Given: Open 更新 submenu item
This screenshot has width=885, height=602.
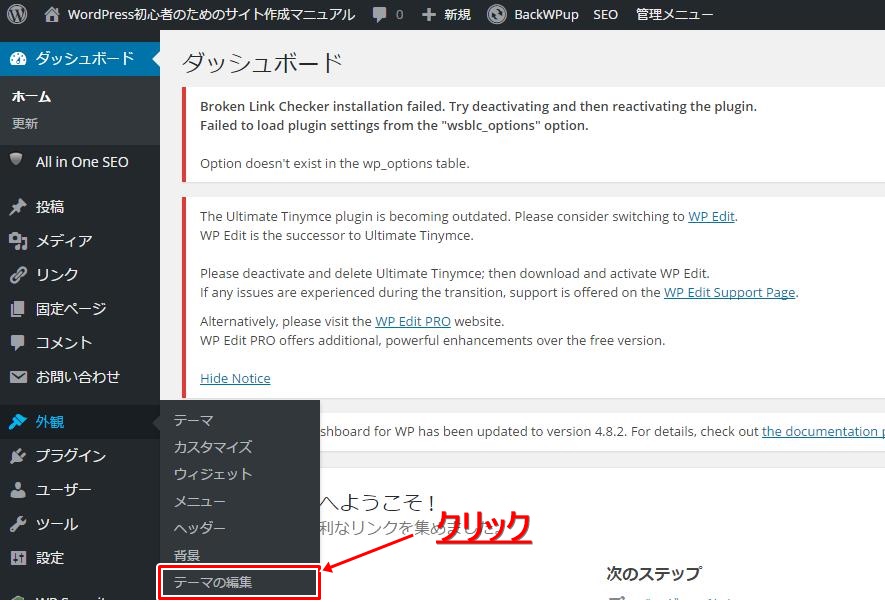Looking at the screenshot, I should coord(25,124).
